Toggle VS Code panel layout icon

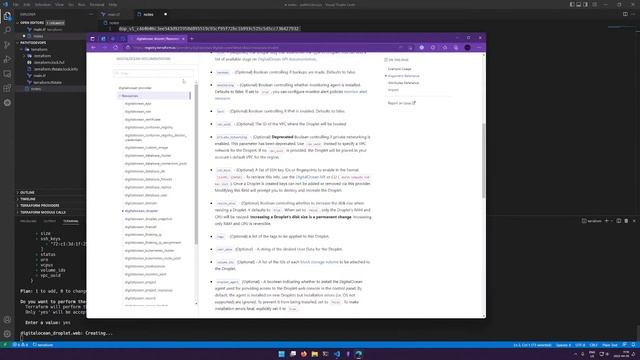pyautogui.click(x=579, y=4)
